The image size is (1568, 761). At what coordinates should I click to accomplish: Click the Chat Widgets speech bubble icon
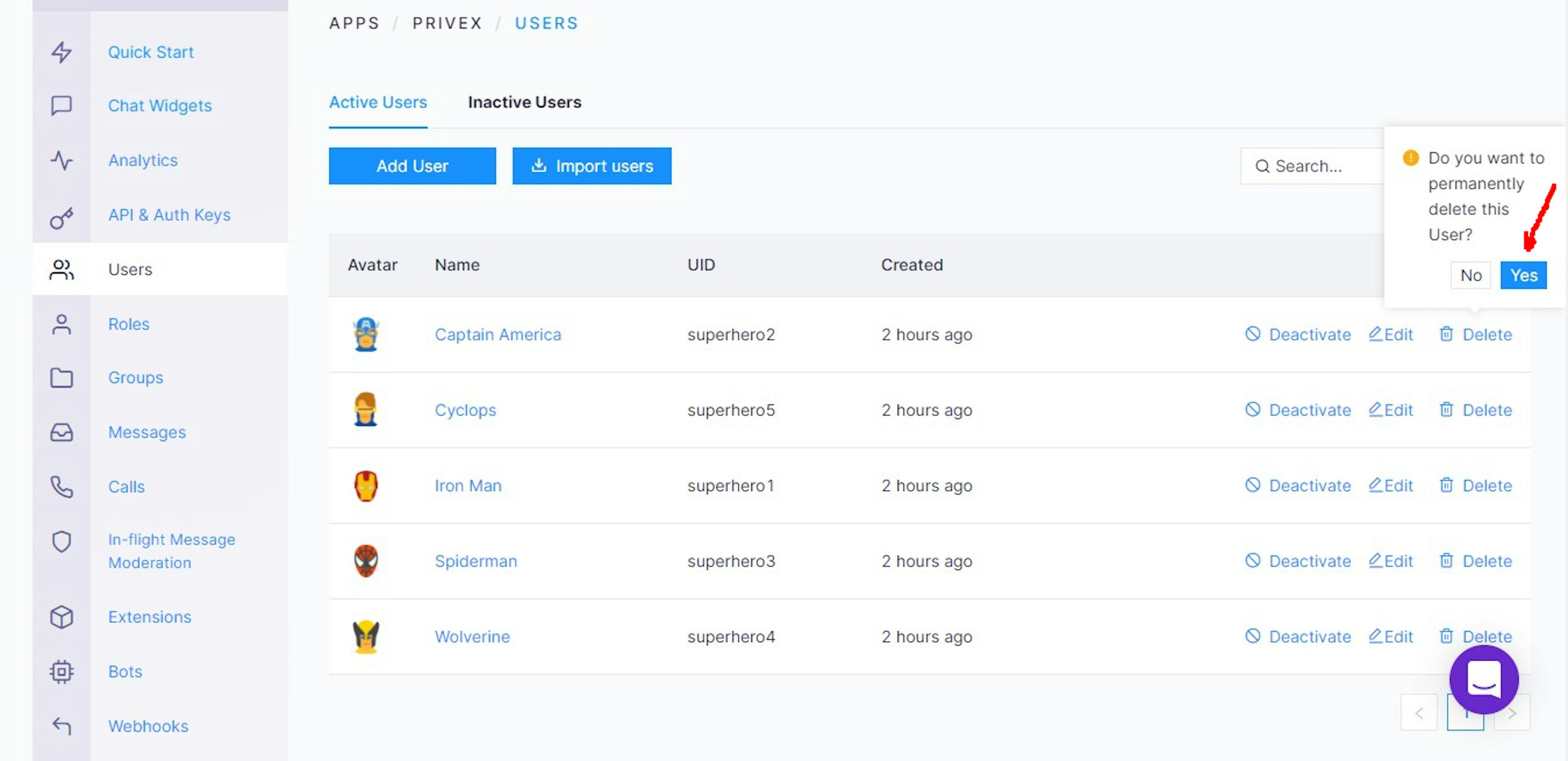pyautogui.click(x=62, y=106)
